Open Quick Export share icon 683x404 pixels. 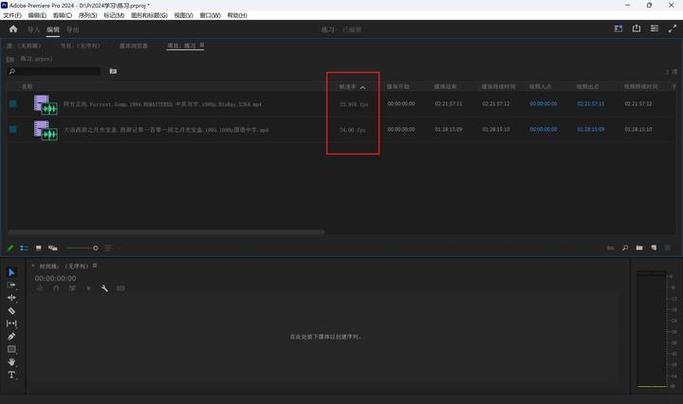click(x=636, y=29)
